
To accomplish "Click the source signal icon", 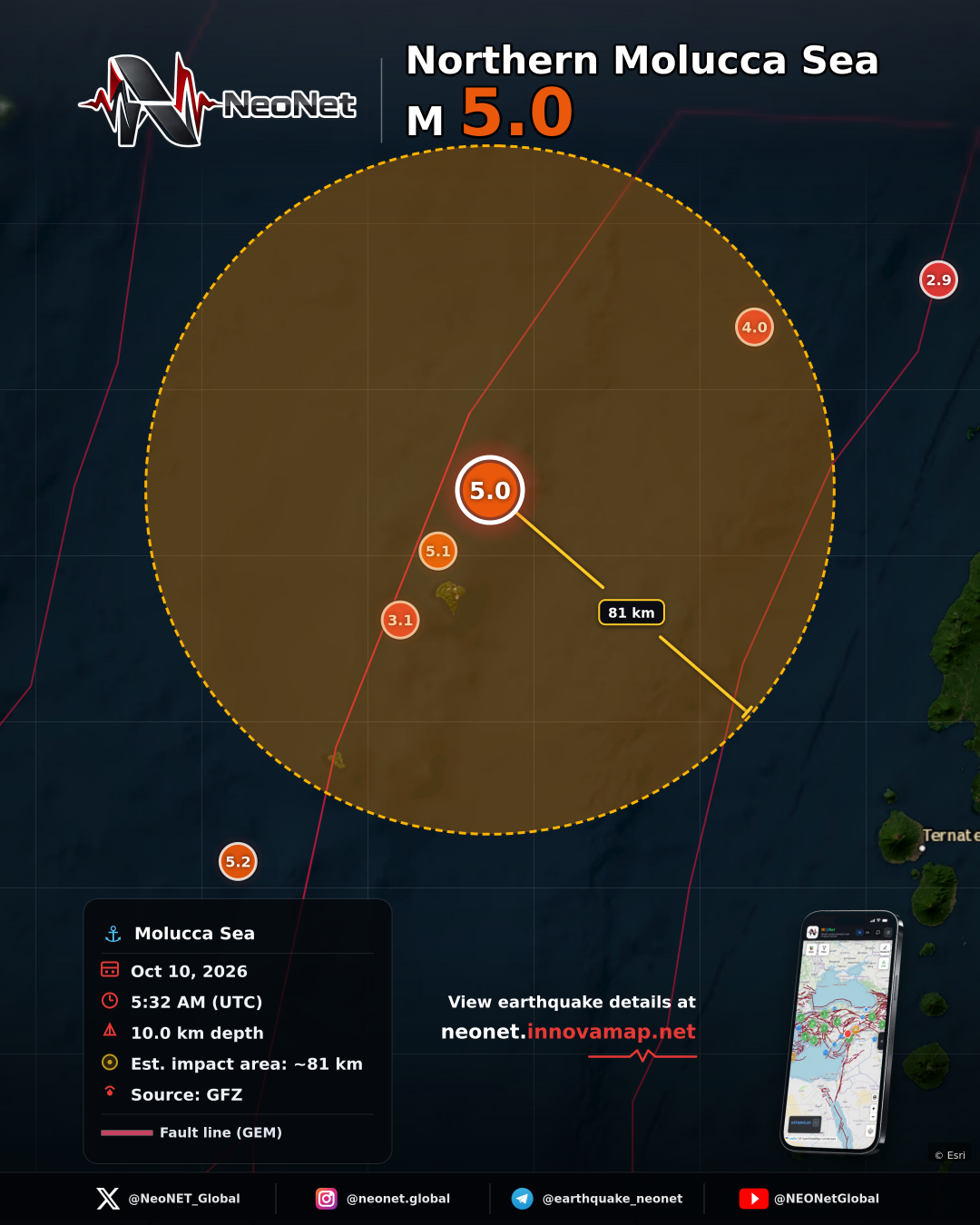I will click(110, 1092).
